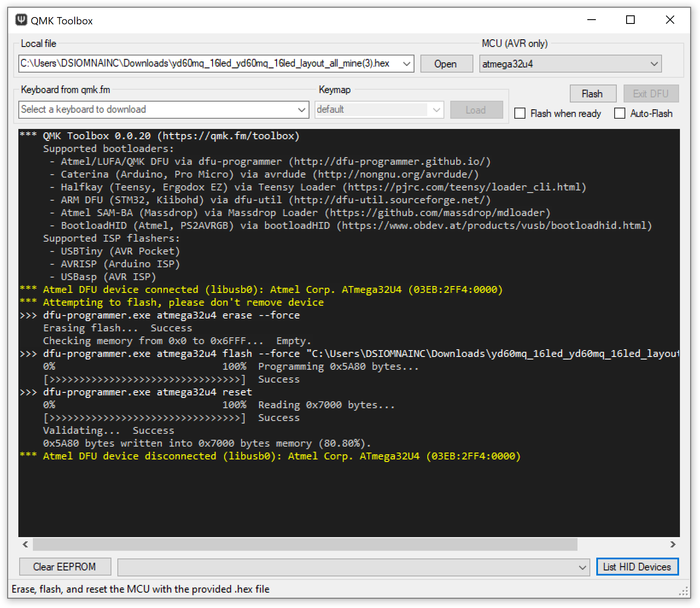Enable the Flash when ready checkbox

pos(520,113)
